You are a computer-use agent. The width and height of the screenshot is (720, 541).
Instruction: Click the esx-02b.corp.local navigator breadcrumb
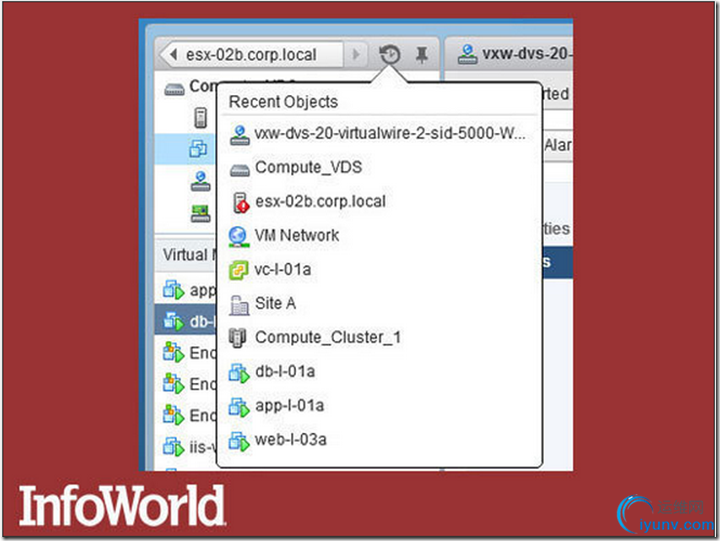[x=251, y=55]
